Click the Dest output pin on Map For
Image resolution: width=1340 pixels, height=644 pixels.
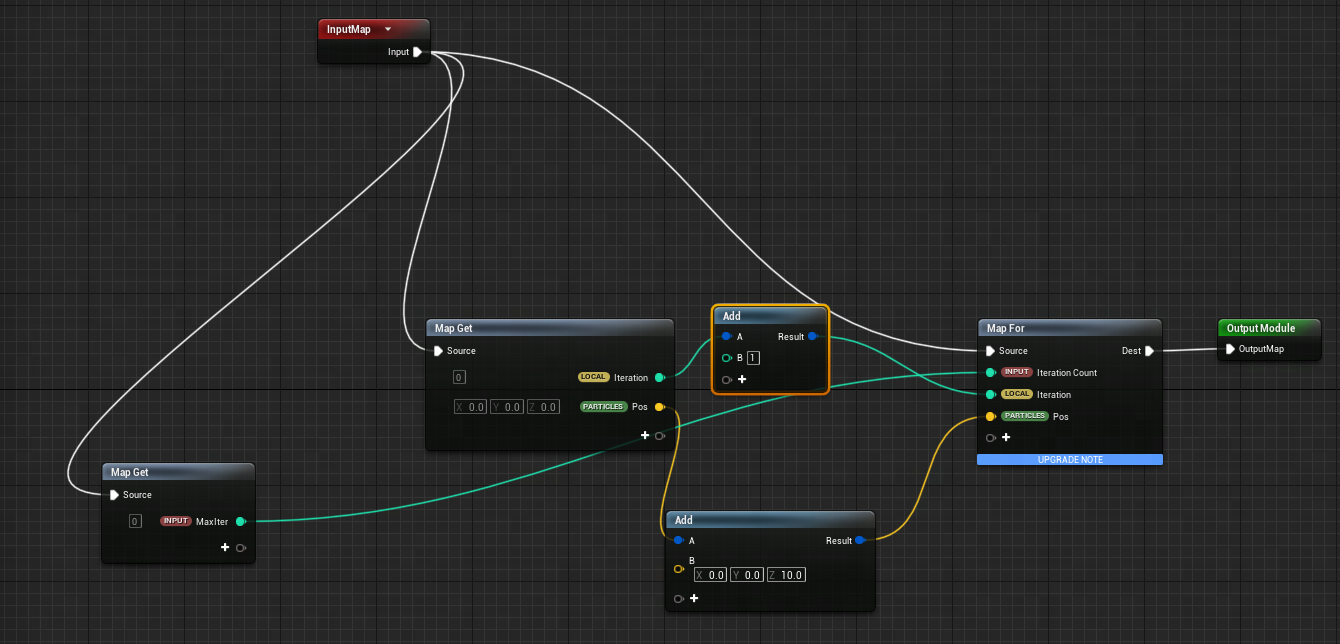1149,351
